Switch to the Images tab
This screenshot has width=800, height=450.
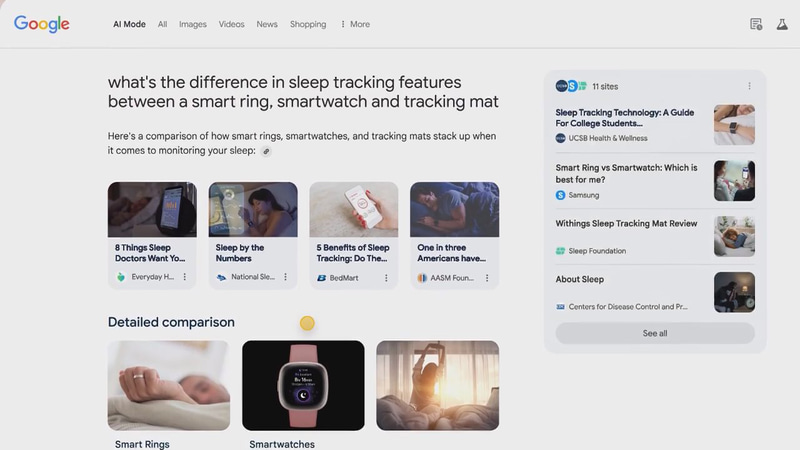click(192, 24)
